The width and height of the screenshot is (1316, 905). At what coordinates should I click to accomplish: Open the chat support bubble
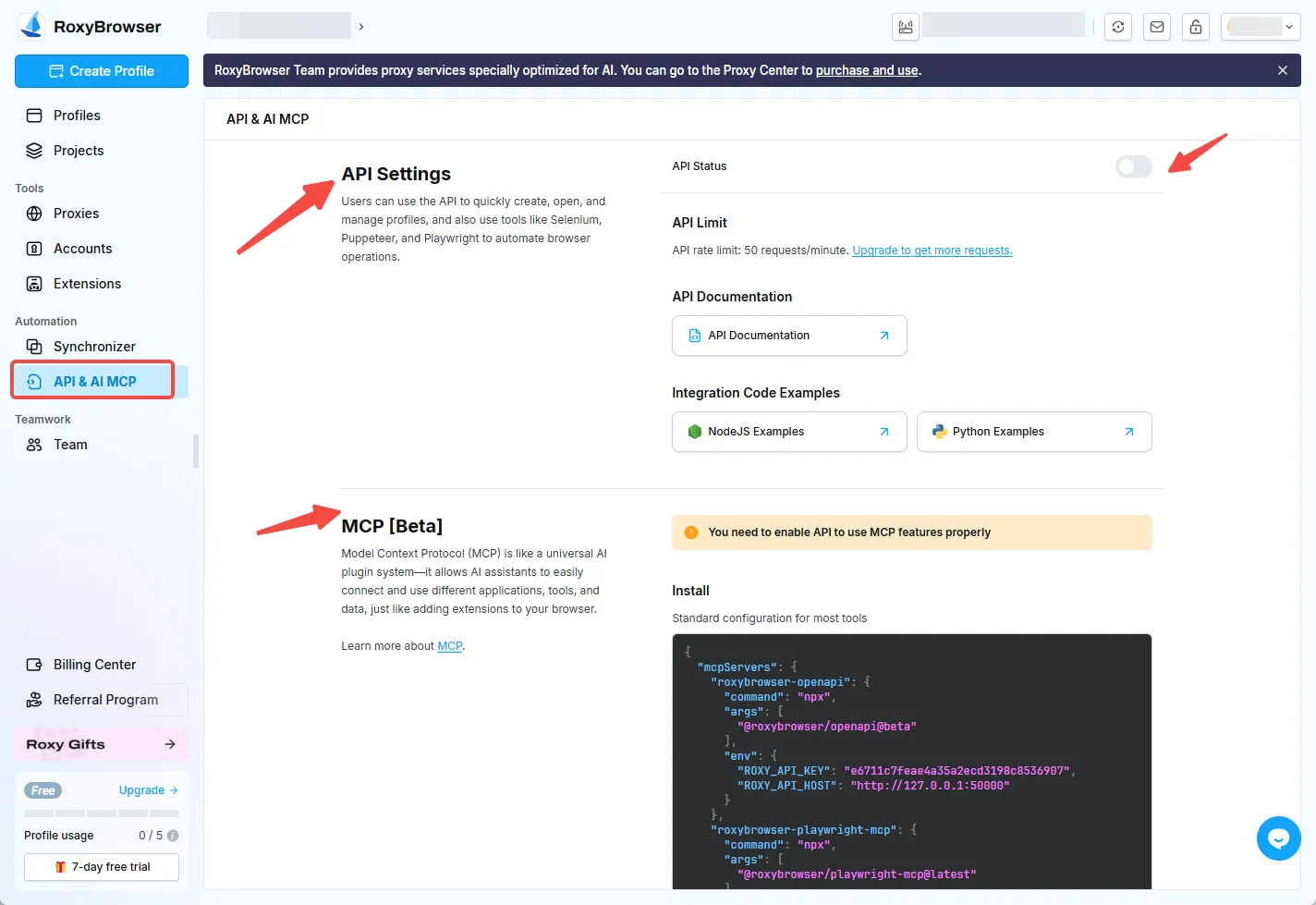[x=1278, y=838]
